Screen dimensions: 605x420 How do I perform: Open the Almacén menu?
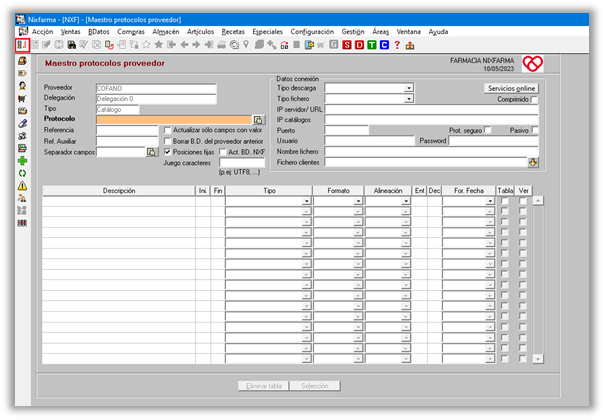pyautogui.click(x=166, y=32)
